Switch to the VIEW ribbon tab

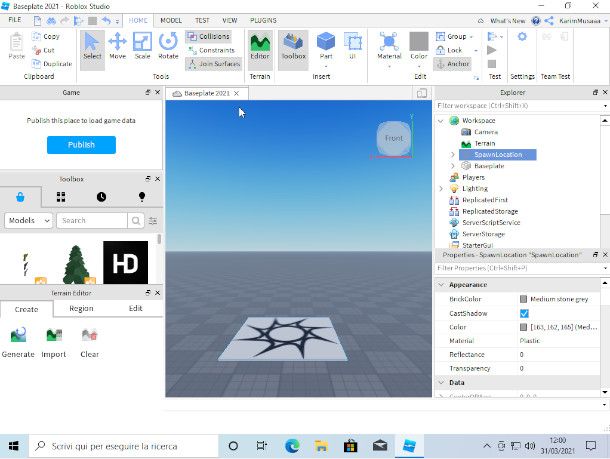[x=230, y=20]
